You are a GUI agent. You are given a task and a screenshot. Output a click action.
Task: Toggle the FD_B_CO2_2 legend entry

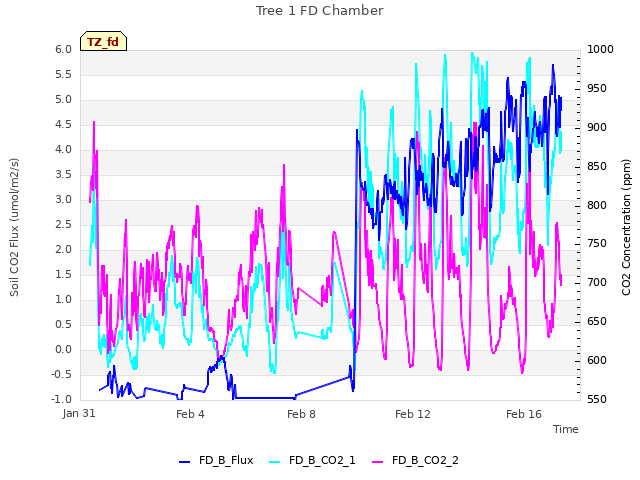click(415, 460)
